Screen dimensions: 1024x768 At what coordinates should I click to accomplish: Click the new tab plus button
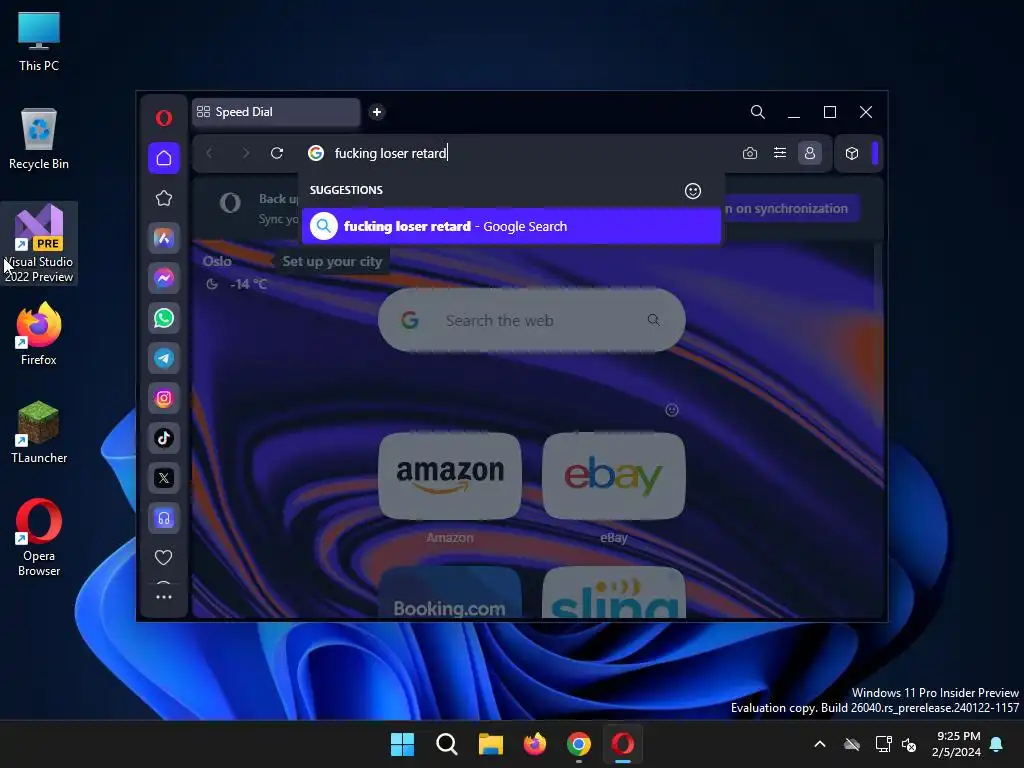point(377,112)
